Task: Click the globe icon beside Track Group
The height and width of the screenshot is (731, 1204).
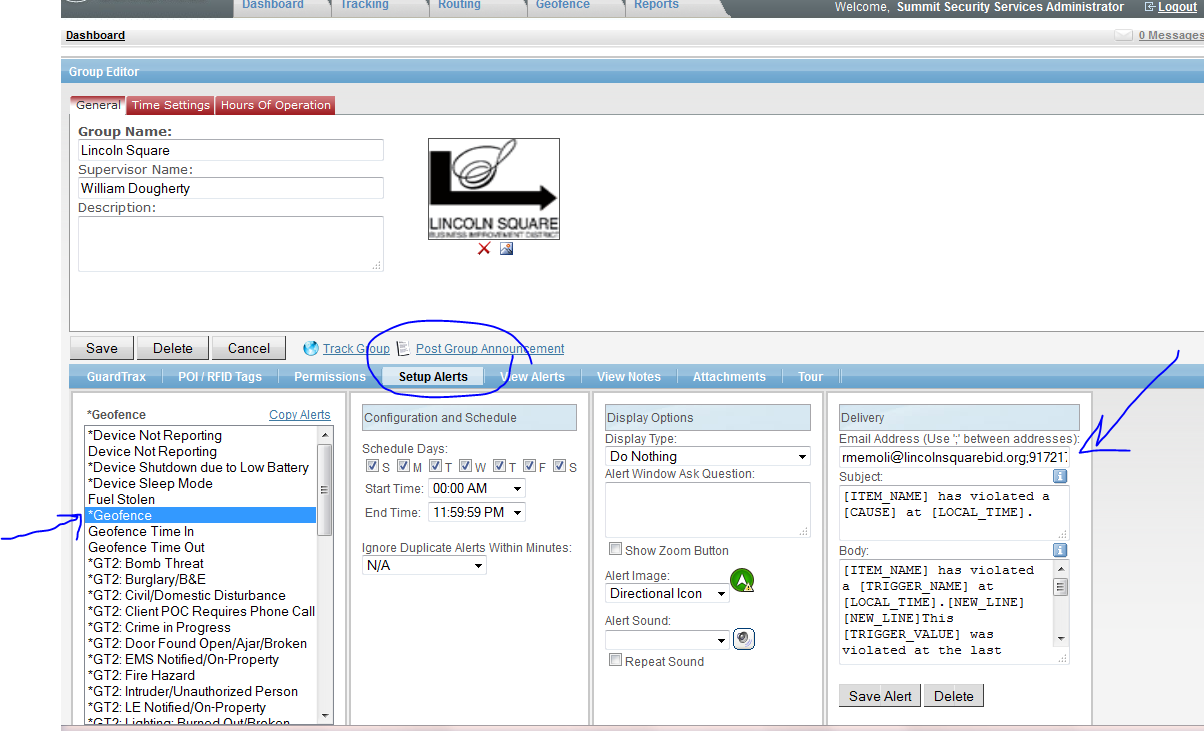Action: [312, 348]
